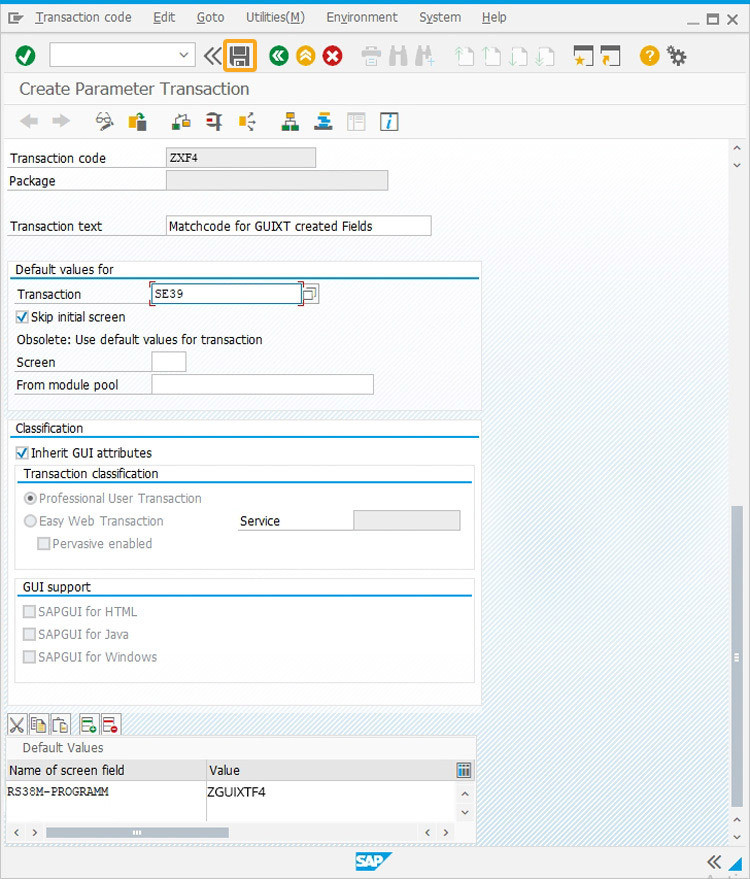Open value help button next to Transaction field
The height and width of the screenshot is (879, 750).
[x=311, y=293]
